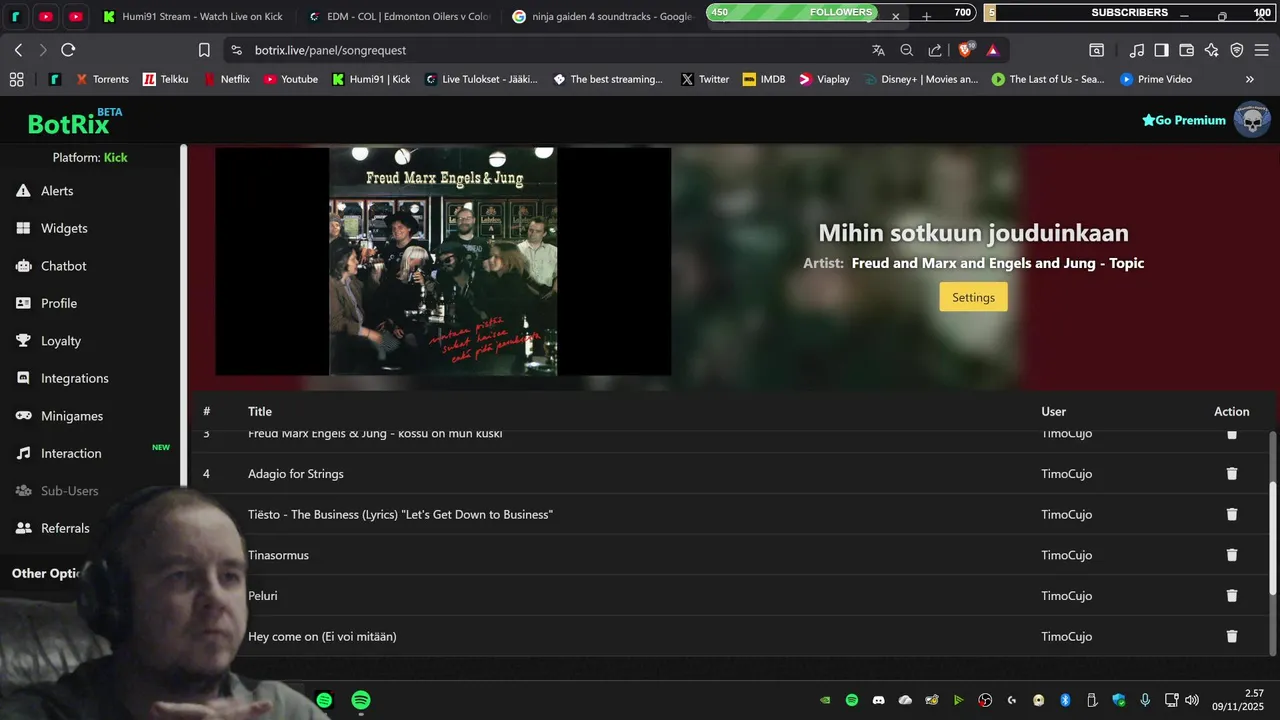Delete the Tiësto The Business request
Viewport: 1280px width, 720px height.
[x=1232, y=514]
